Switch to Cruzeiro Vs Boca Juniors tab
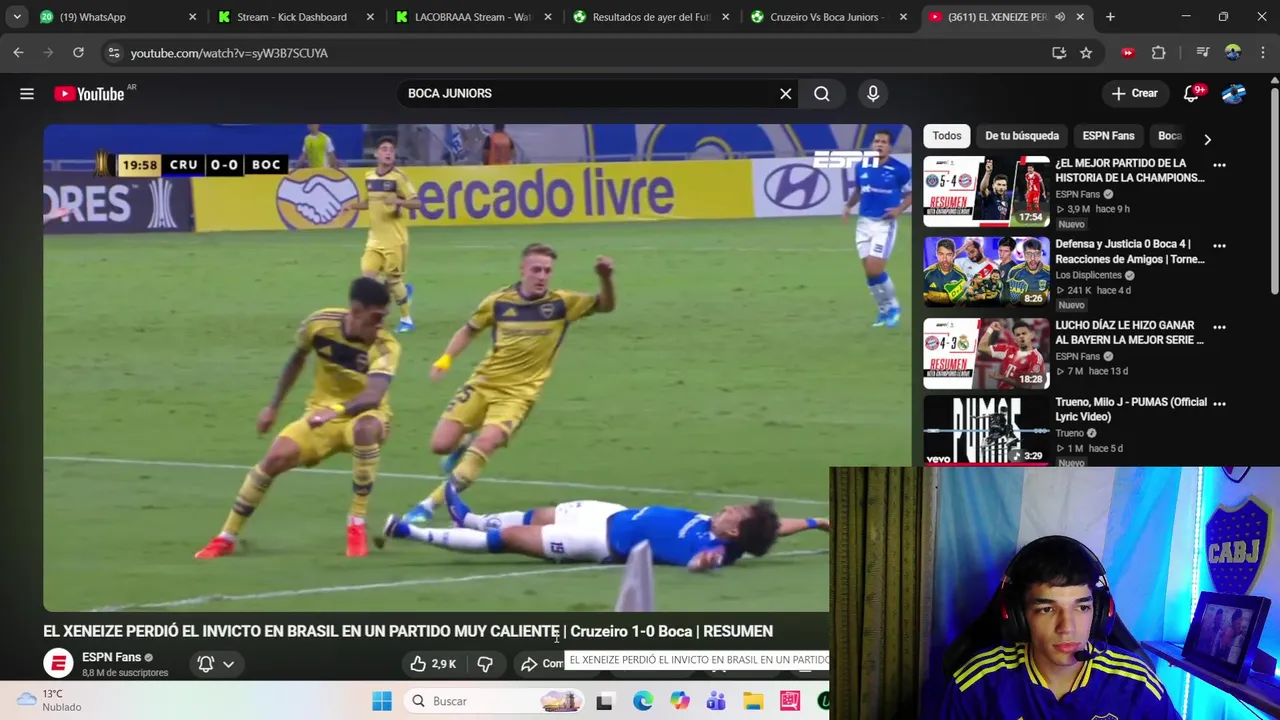Viewport: 1280px width, 720px height. [827, 17]
